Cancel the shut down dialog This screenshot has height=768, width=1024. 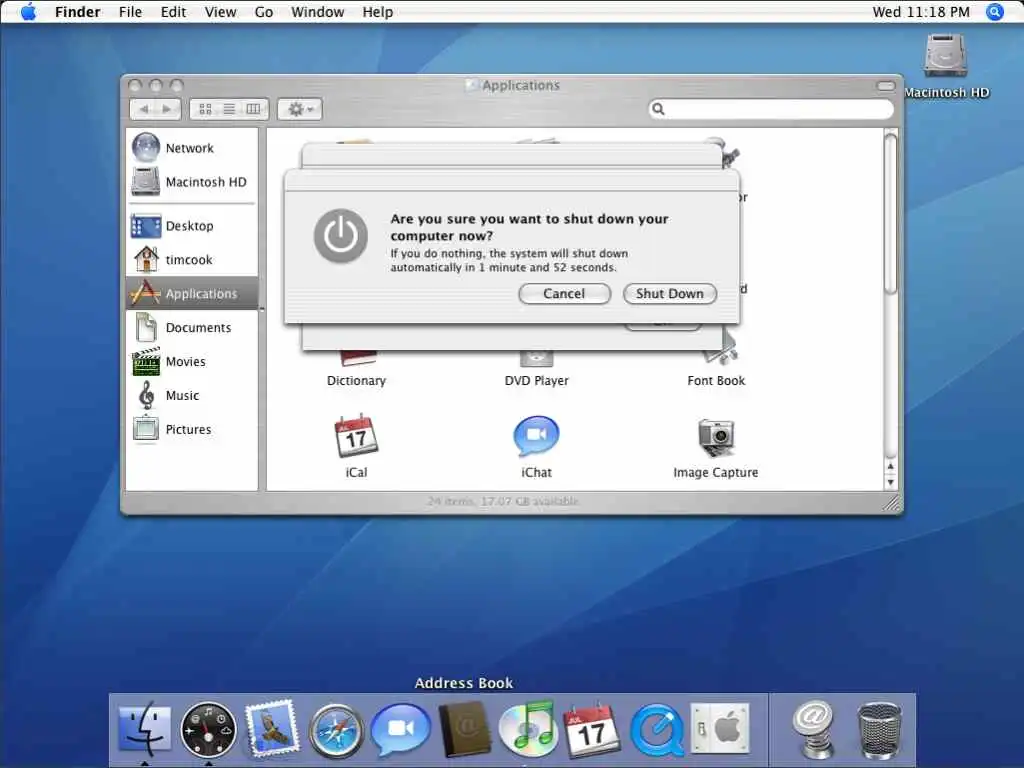(564, 294)
